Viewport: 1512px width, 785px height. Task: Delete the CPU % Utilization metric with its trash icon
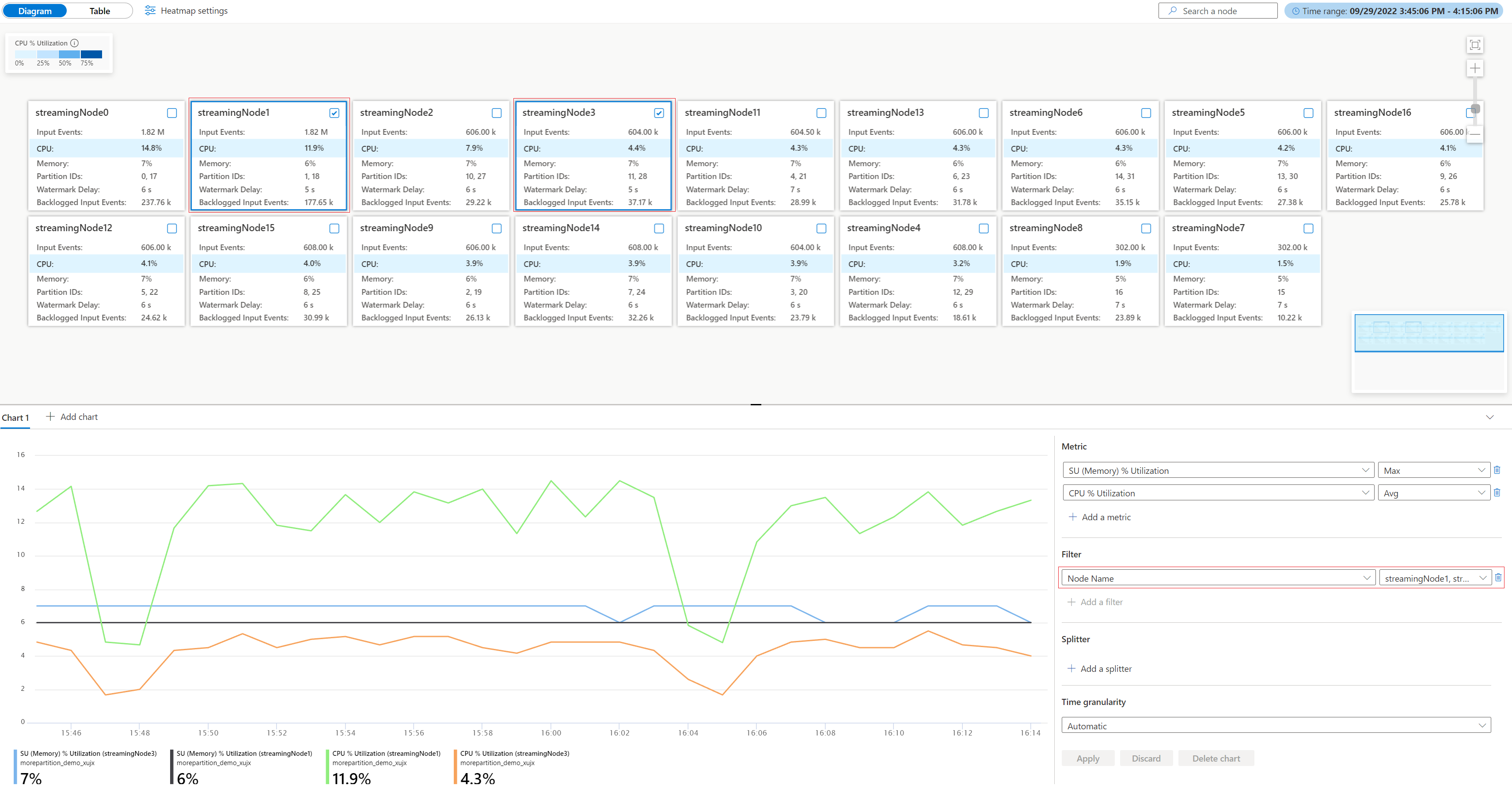tap(1497, 493)
